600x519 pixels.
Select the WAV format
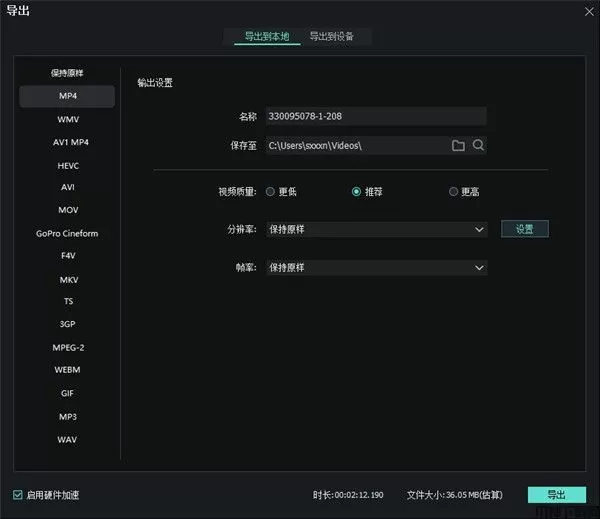point(67,439)
